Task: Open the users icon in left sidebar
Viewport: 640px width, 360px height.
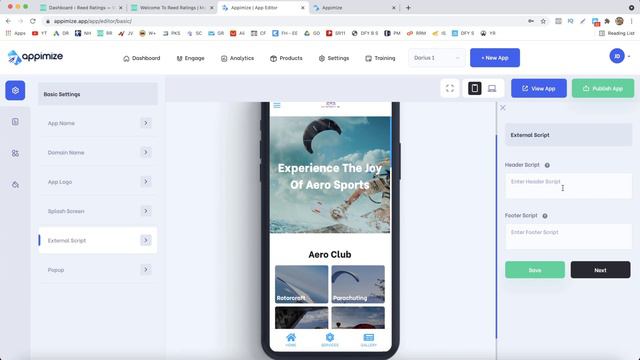Action: point(15,153)
